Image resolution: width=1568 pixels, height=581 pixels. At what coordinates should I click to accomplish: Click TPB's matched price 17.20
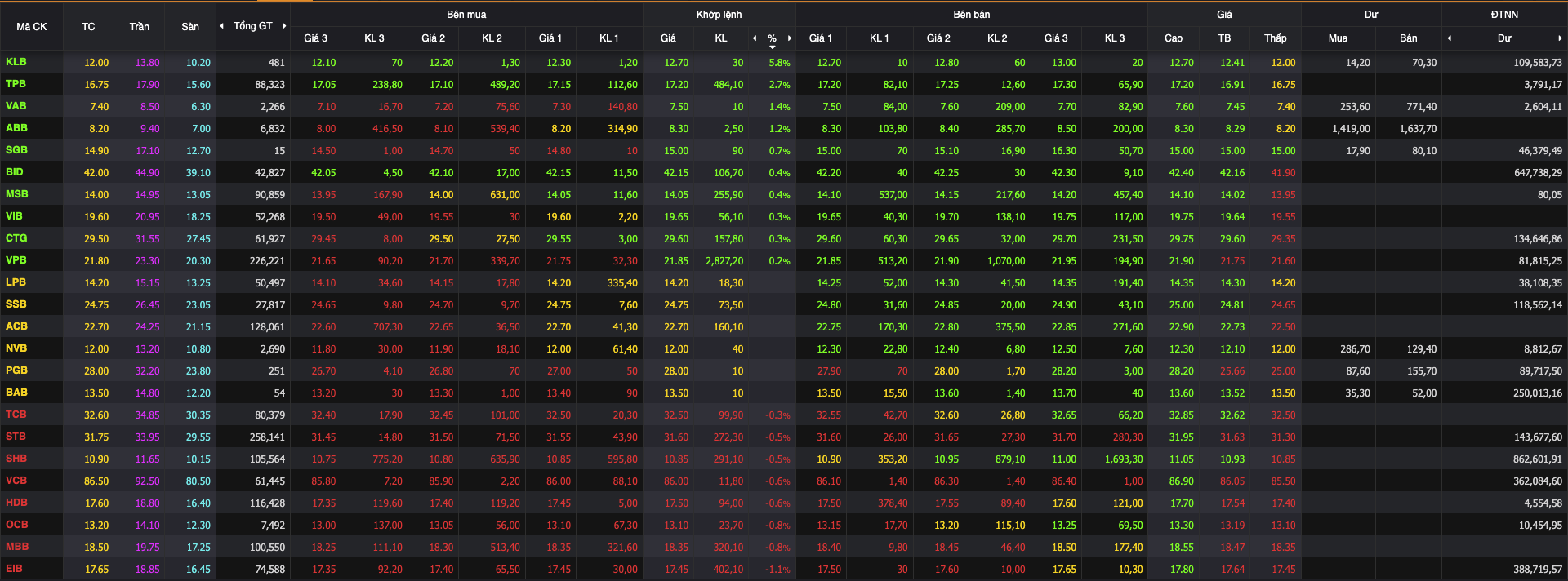[x=676, y=85]
